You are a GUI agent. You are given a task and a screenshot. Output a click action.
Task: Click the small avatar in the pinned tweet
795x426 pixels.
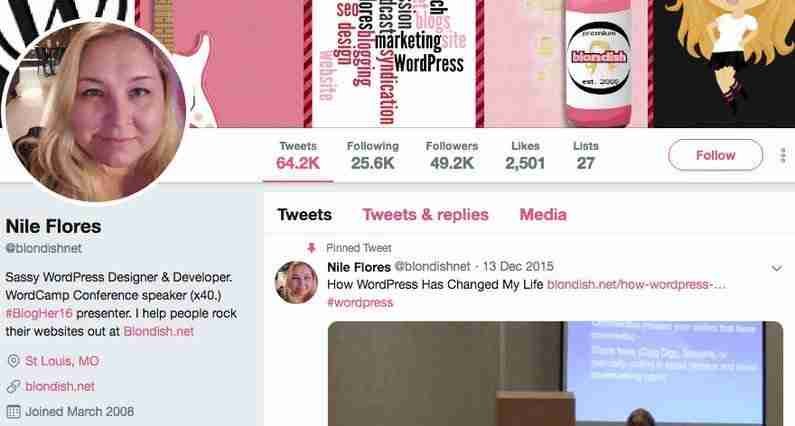pos(297,282)
